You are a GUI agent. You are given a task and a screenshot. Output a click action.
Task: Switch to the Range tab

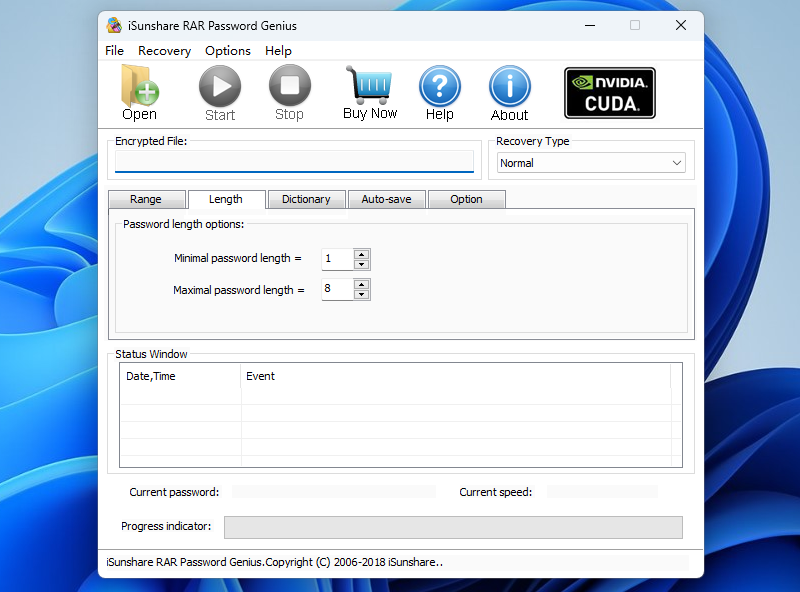pyautogui.click(x=147, y=199)
